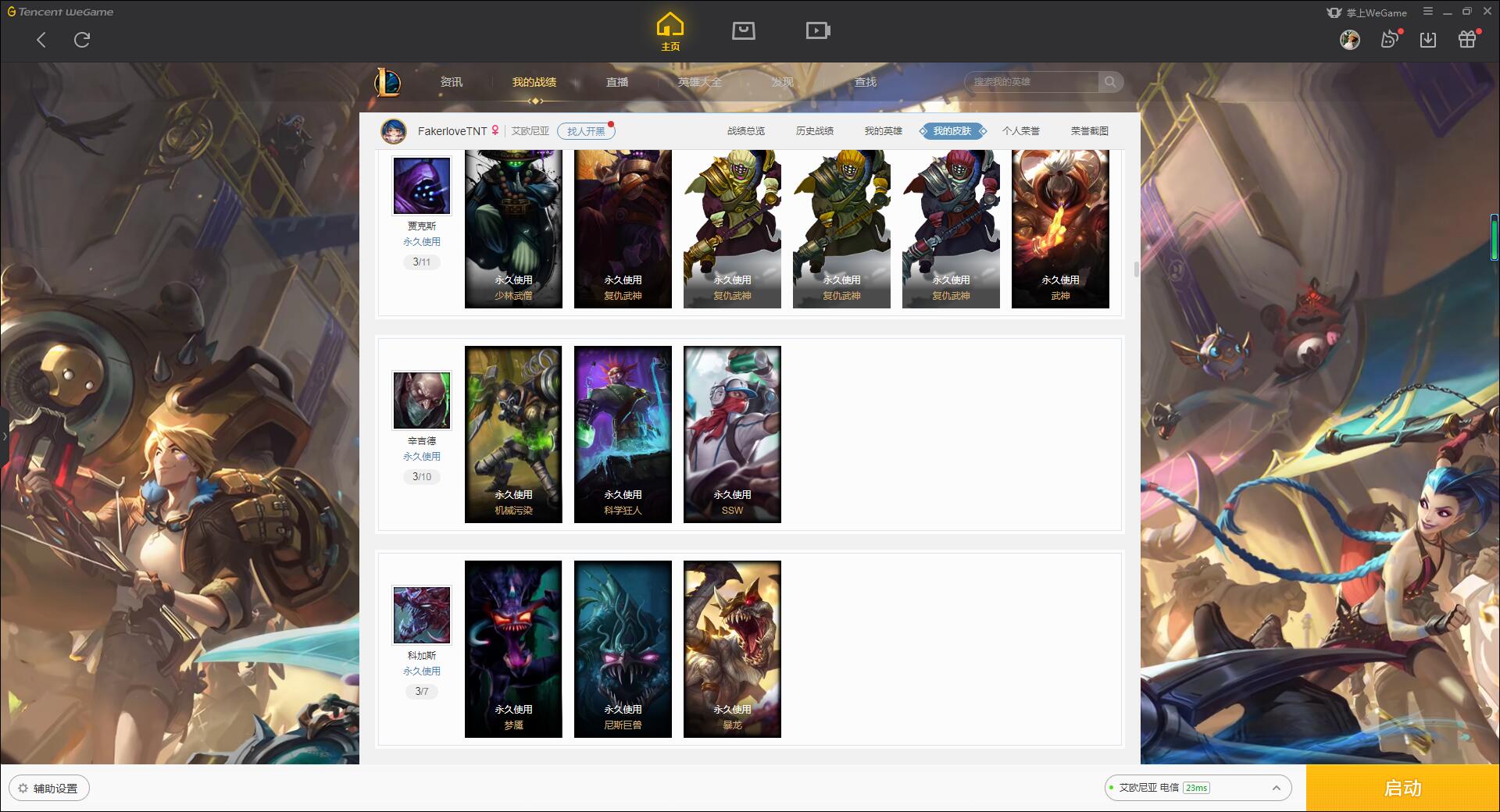Select the 我的皮肤 sub-tab
Viewport: 1500px width, 812px height.
952,131
